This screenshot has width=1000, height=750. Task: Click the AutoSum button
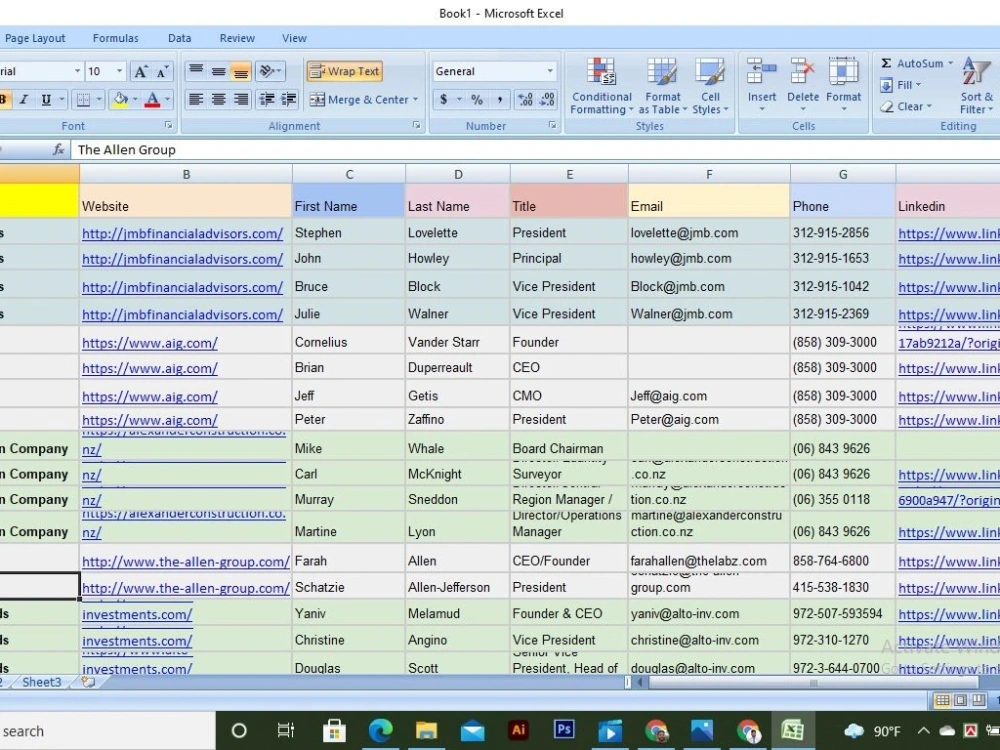click(916, 63)
